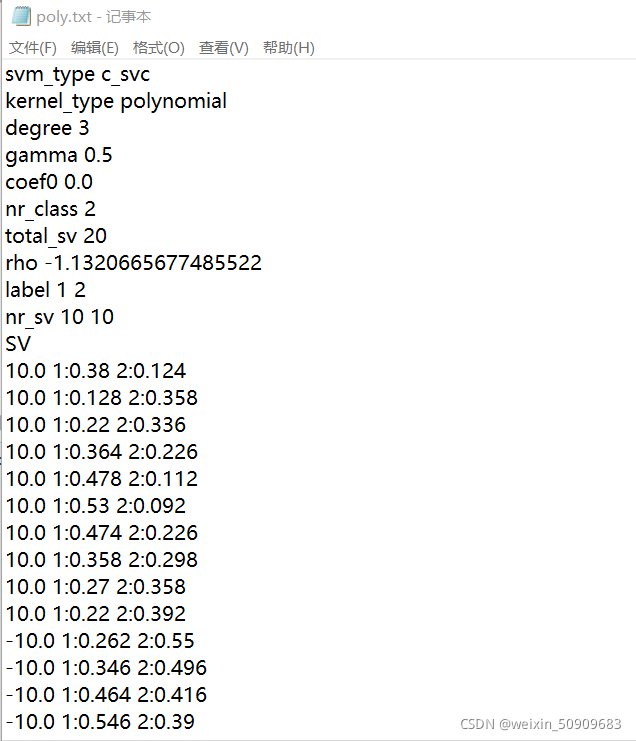This screenshot has width=636, height=741.
Task: Click the Notepad icon in title bar
Action: coord(21,16)
